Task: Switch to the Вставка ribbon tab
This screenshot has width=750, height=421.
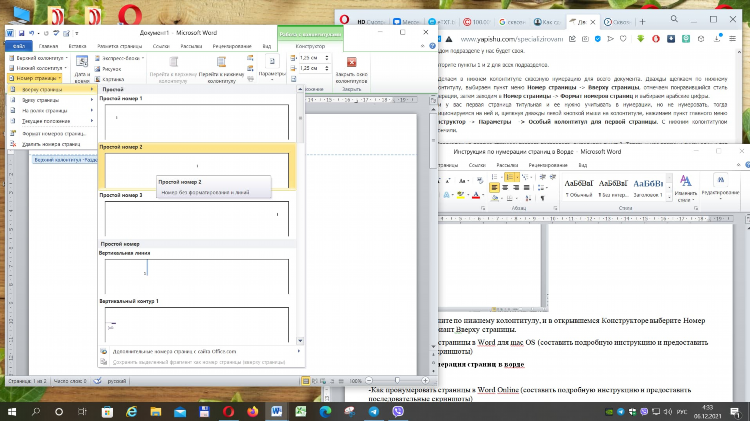Action: coord(77,46)
